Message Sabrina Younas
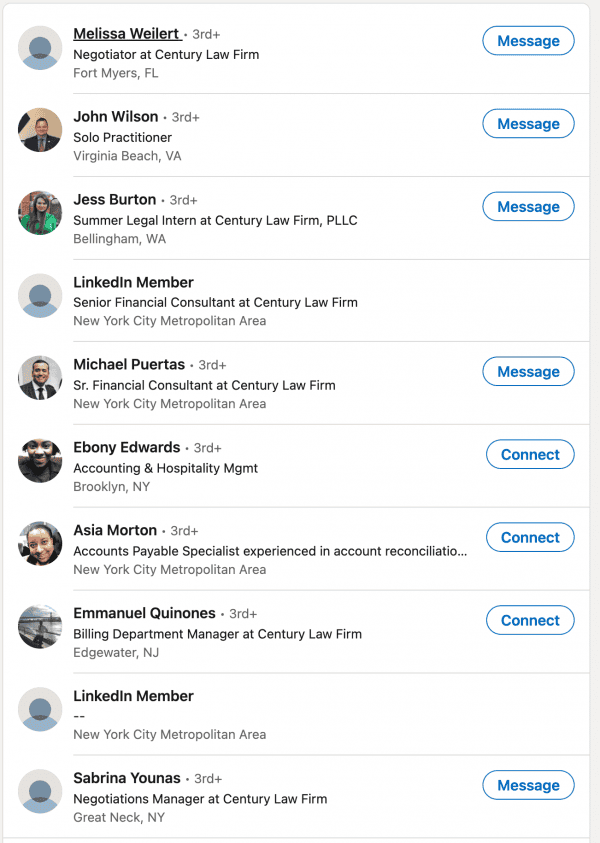The width and height of the screenshot is (600, 843). coord(528,786)
